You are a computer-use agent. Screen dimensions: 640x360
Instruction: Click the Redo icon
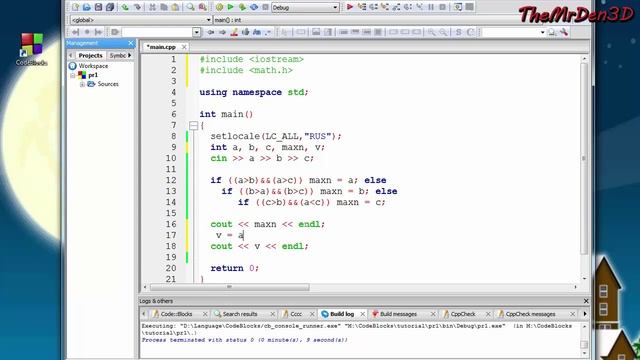(138, 7)
